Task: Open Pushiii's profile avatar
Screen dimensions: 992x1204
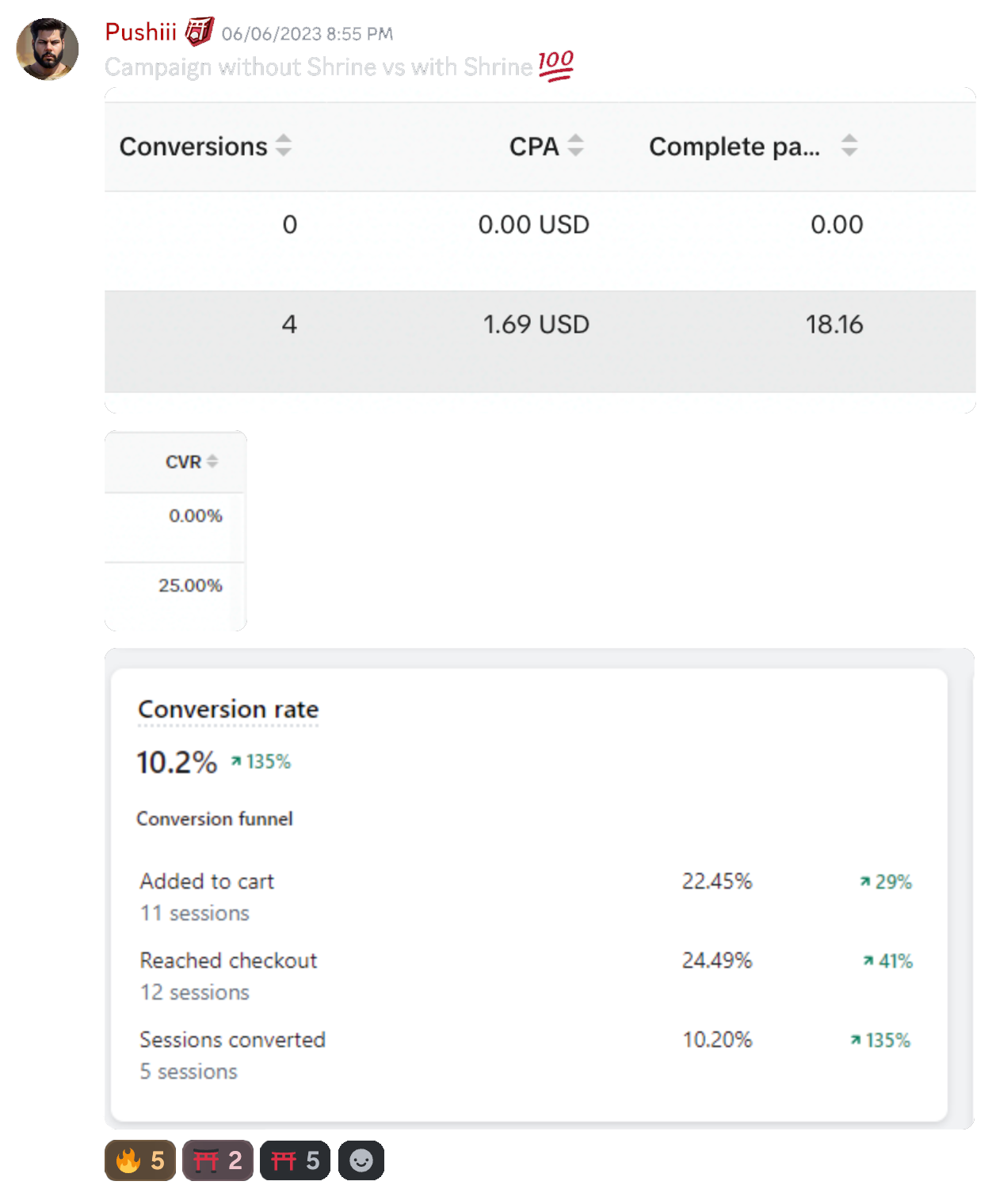Action: click(x=48, y=49)
